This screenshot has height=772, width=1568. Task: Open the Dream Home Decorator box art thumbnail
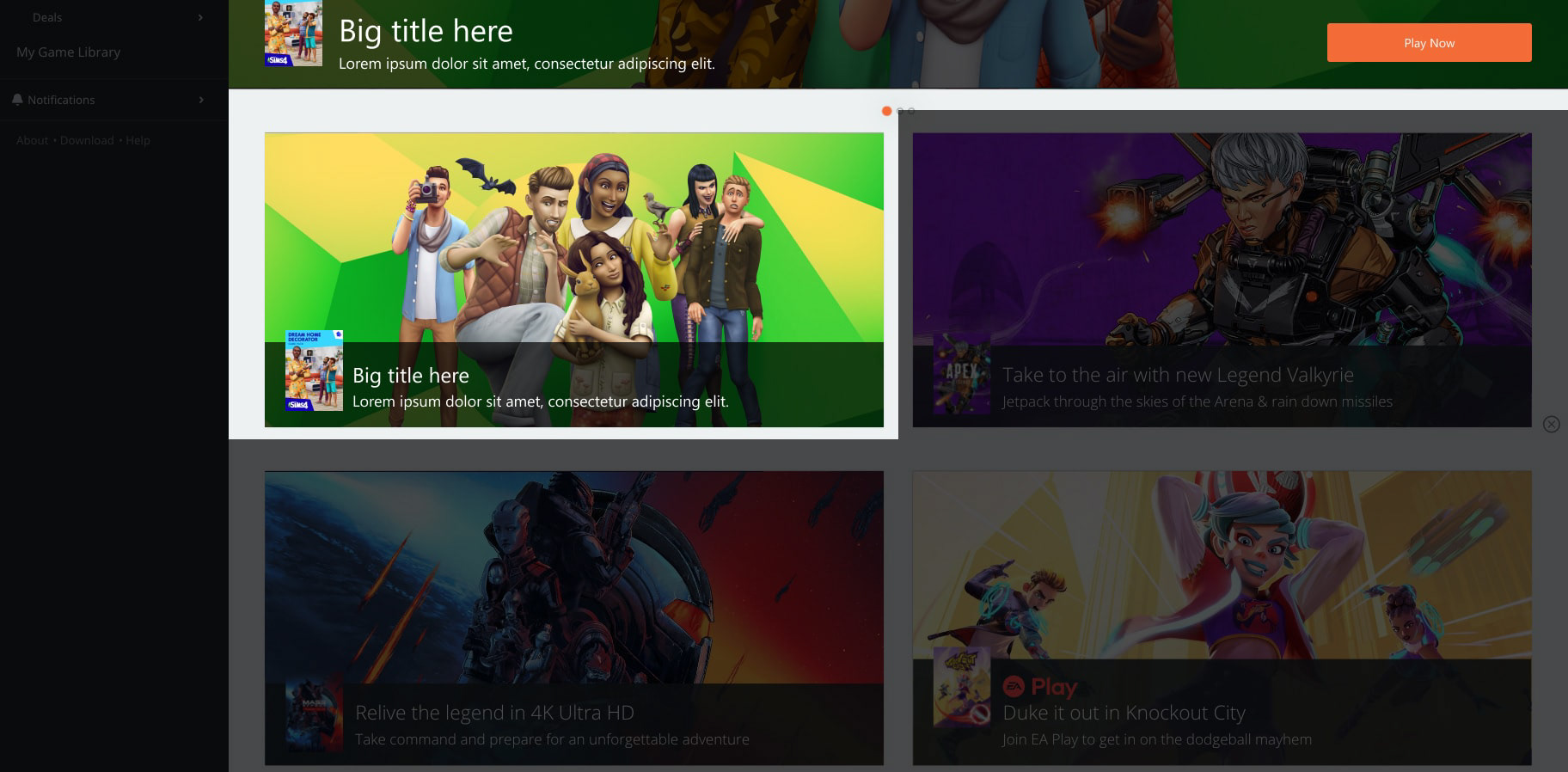click(x=314, y=371)
